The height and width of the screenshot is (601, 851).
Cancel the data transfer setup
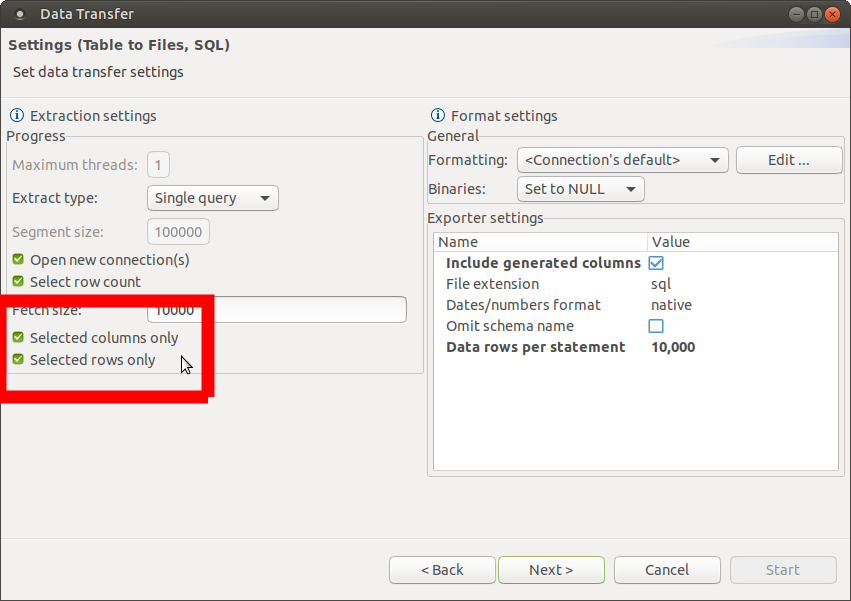click(x=666, y=569)
